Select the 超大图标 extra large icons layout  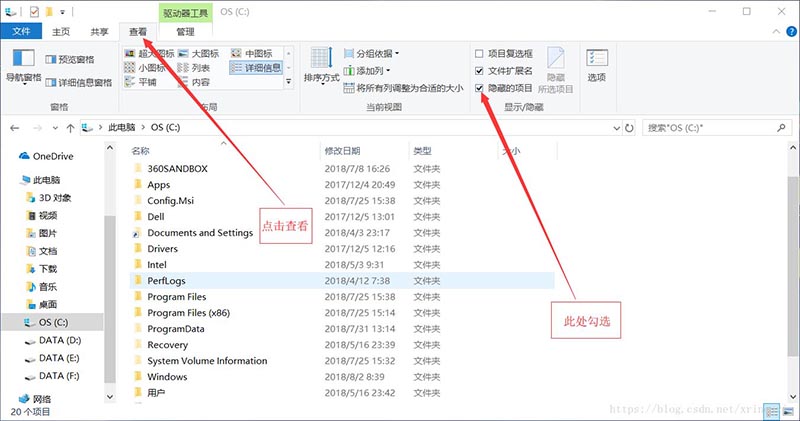[x=150, y=53]
